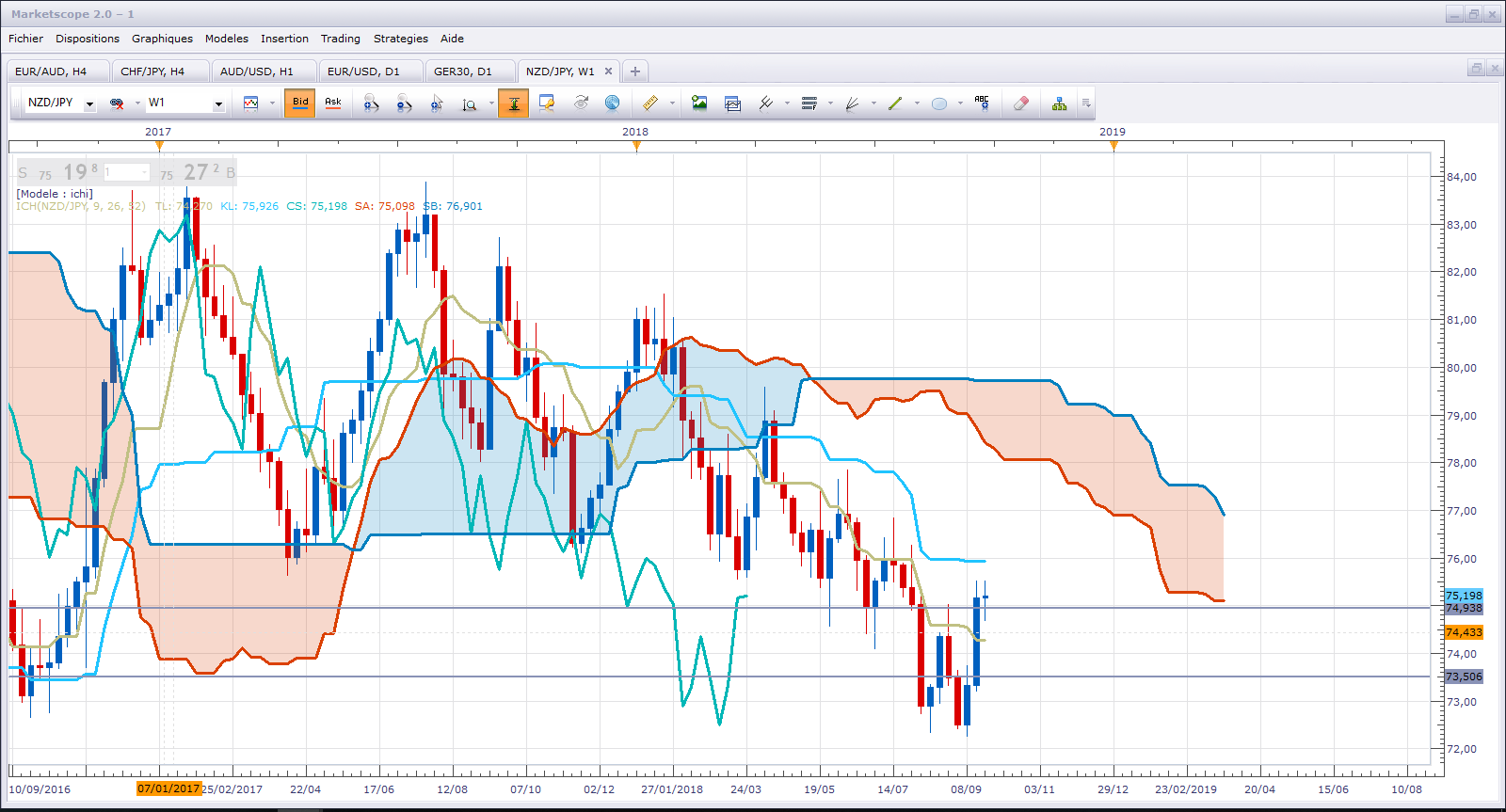Expand the pitchfork tool dropdown arrow
1506x812 pixels.
tap(787, 103)
